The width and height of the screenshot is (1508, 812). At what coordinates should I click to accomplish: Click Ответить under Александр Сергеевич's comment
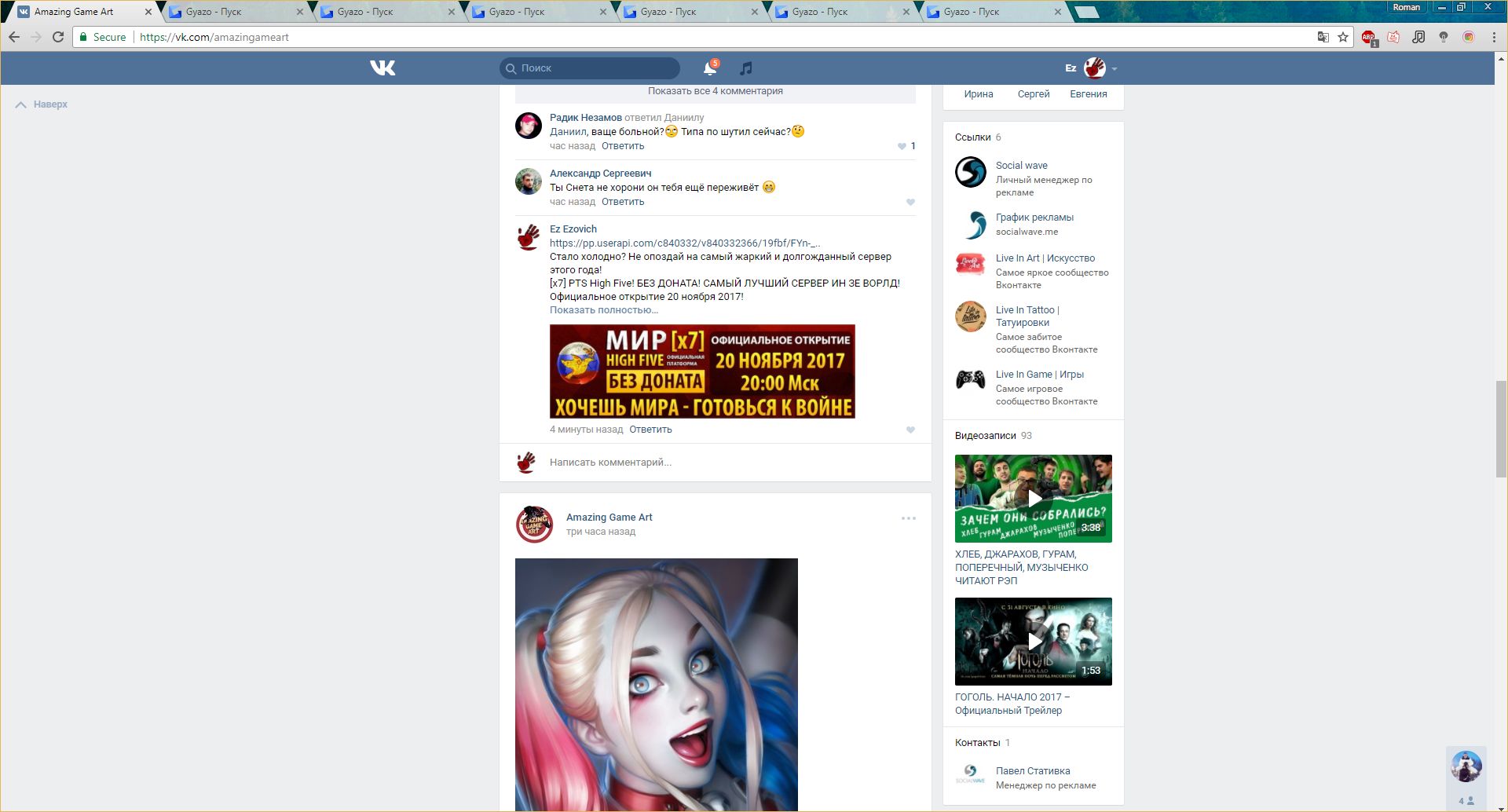tap(623, 202)
